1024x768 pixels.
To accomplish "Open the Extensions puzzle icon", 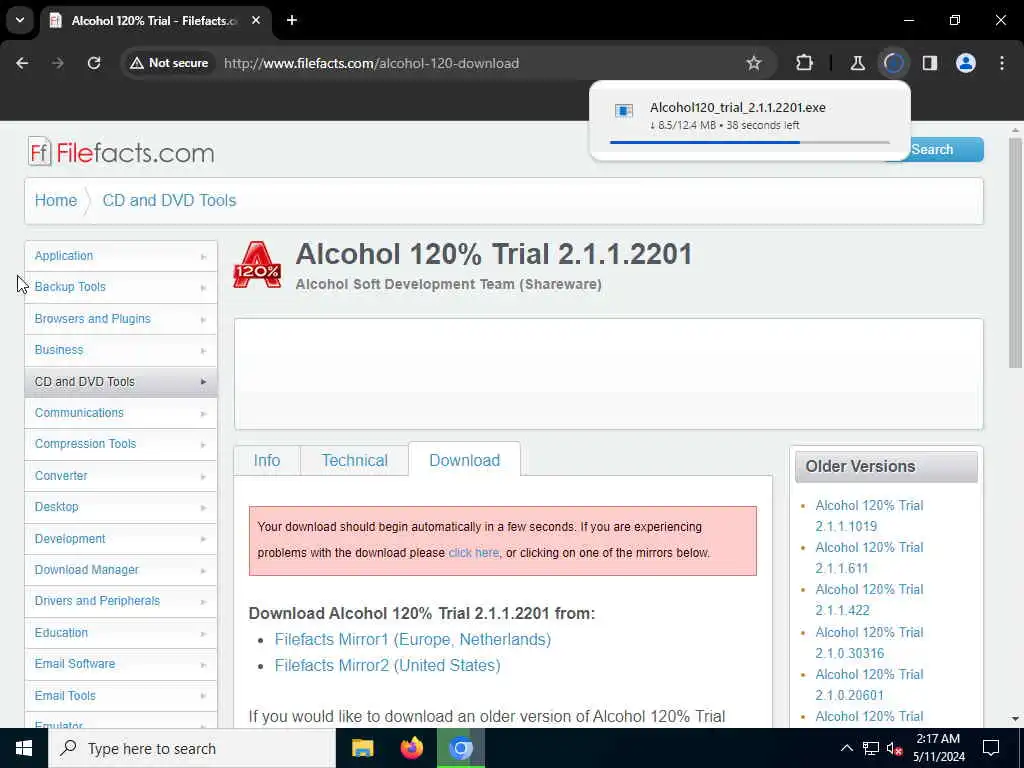I will [x=805, y=63].
